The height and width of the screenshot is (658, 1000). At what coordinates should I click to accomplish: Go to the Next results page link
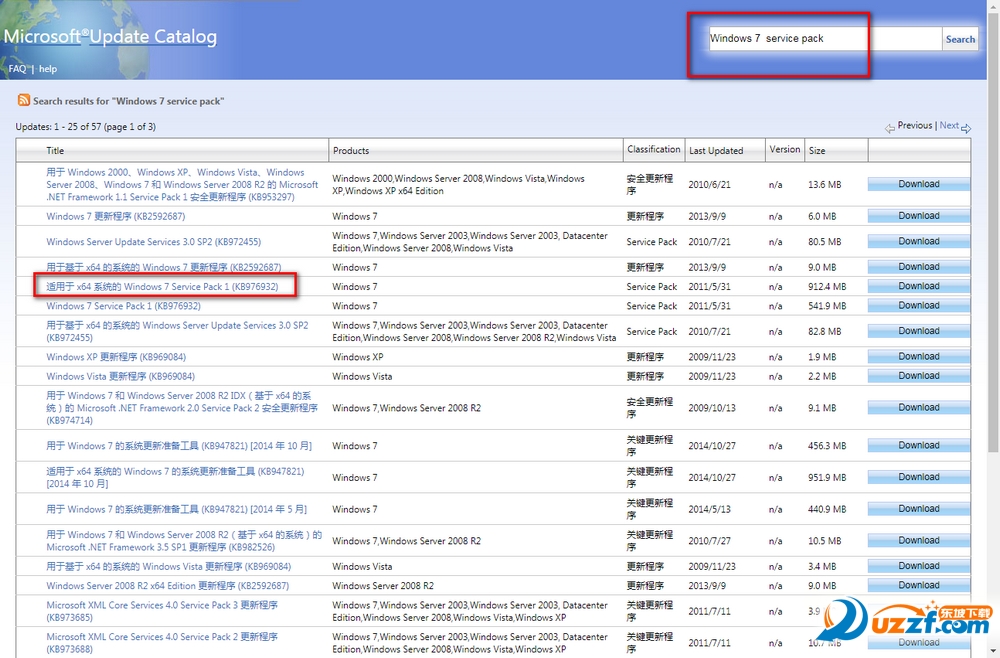[x=949, y=126]
